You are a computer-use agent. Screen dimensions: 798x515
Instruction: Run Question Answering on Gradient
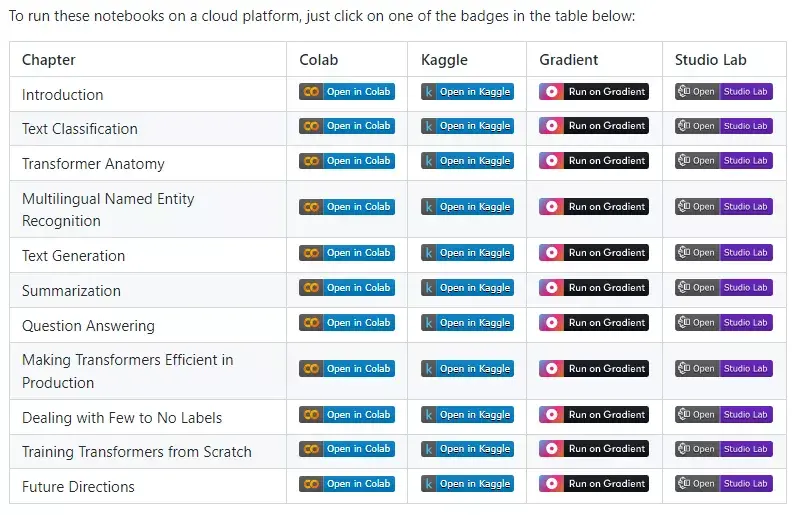(x=594, y=323)
